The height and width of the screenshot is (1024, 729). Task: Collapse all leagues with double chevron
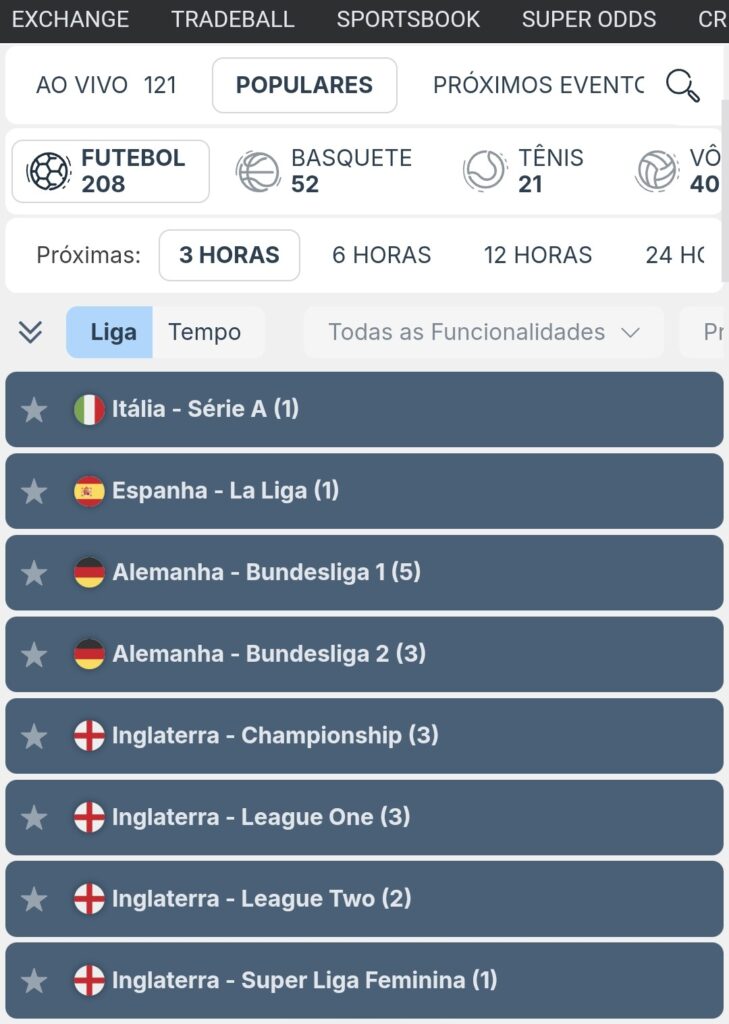coord(31,332)
